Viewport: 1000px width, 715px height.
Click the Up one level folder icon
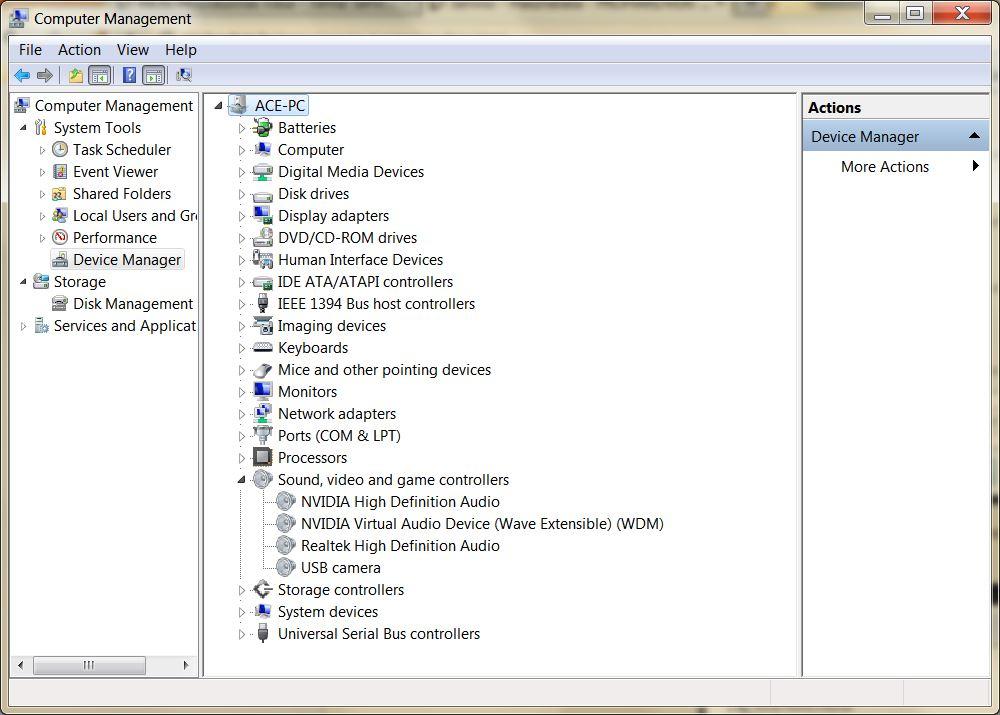click(75, 76)
